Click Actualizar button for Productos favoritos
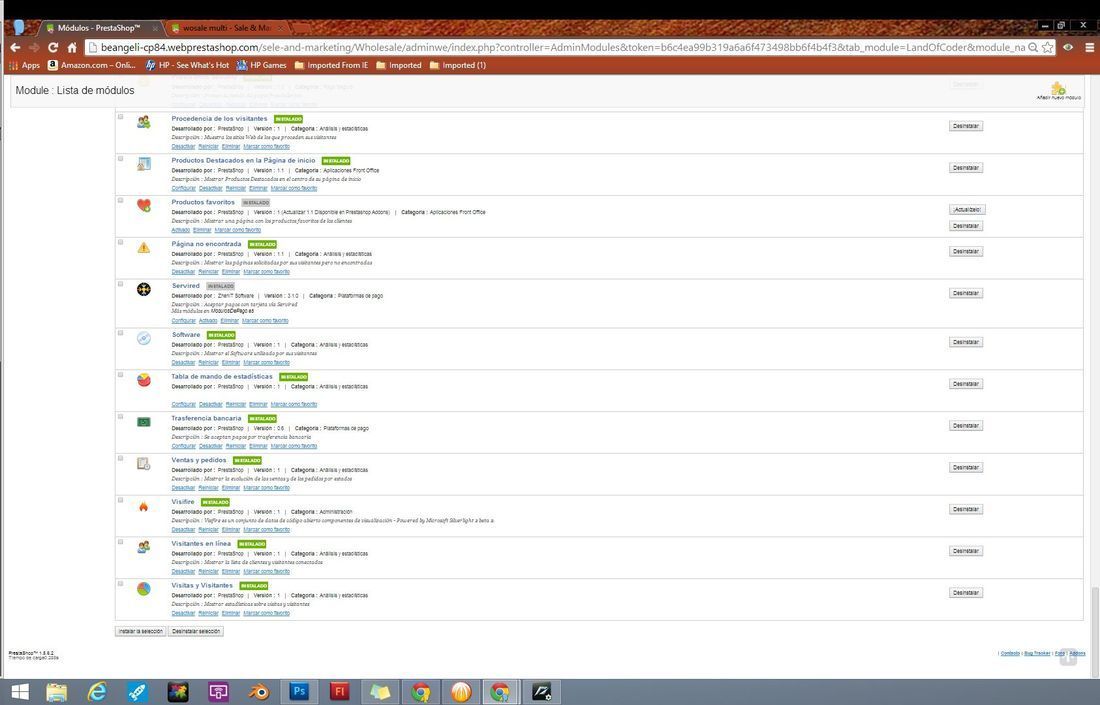The width and height of the screenshot is (1100, 705). pos(967,210)
